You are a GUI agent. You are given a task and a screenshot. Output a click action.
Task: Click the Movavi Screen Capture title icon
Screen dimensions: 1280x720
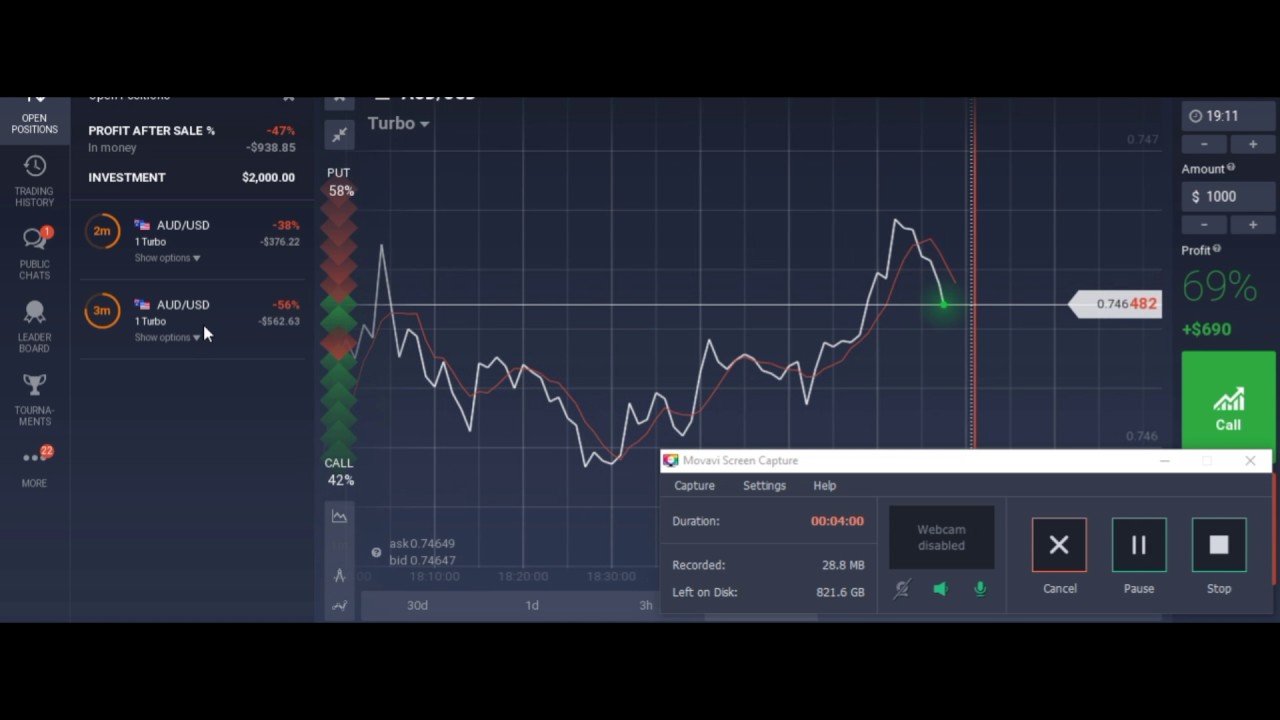[670, 461]
